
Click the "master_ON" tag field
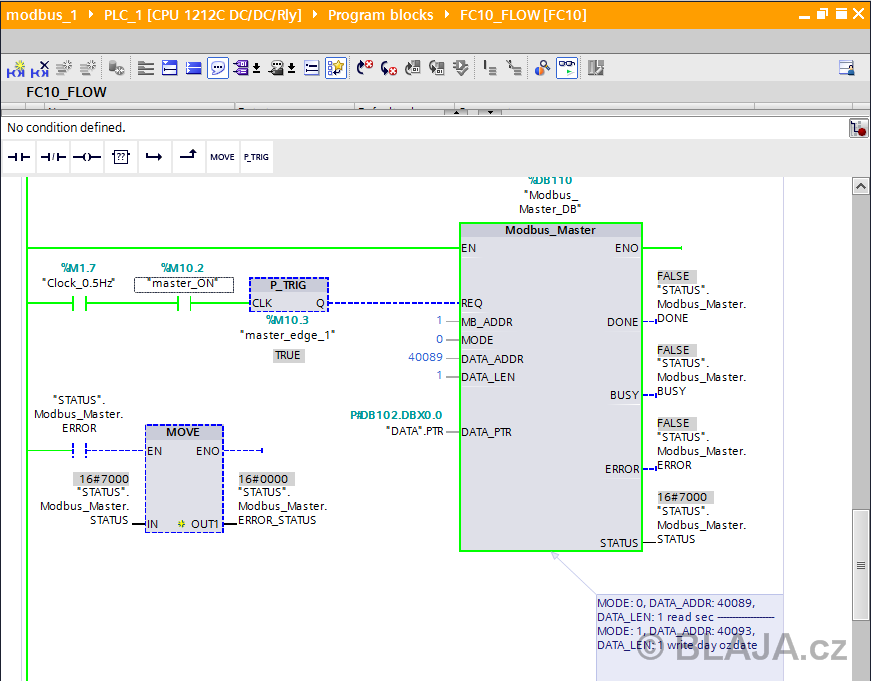tap(184, 284)
